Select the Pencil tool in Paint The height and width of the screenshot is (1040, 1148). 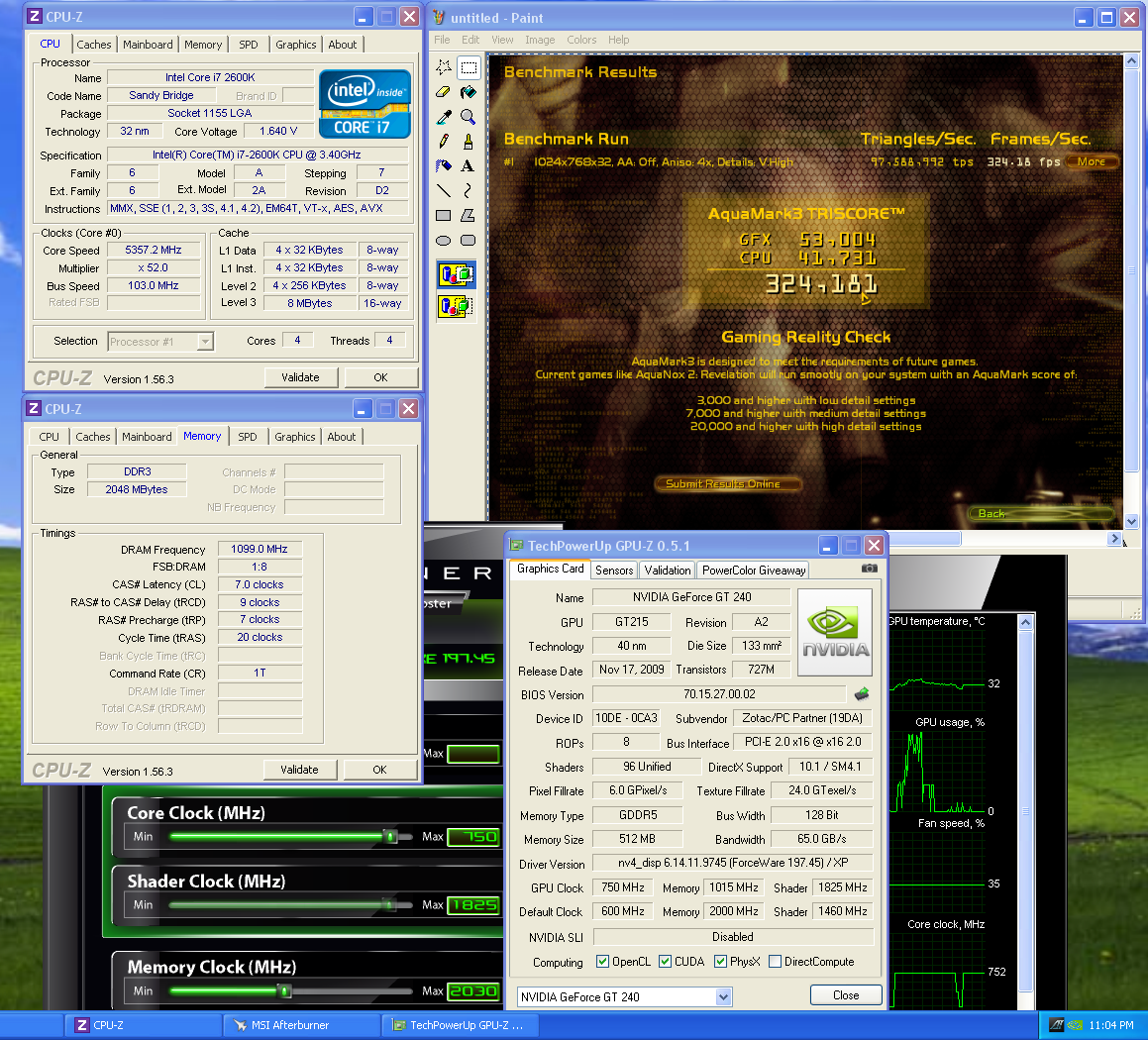444,142
